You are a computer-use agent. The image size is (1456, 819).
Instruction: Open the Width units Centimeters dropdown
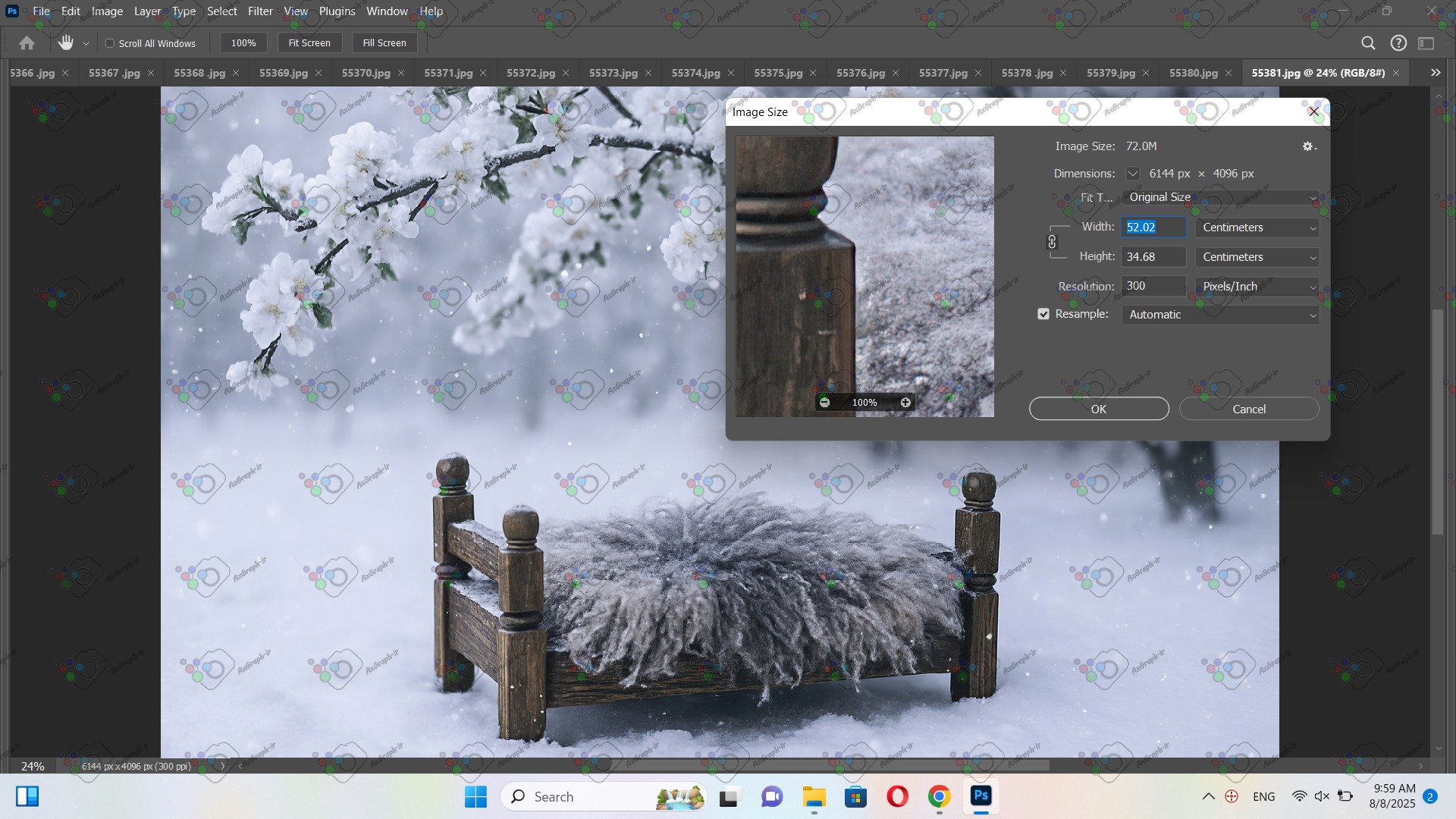coord(1257,227)
